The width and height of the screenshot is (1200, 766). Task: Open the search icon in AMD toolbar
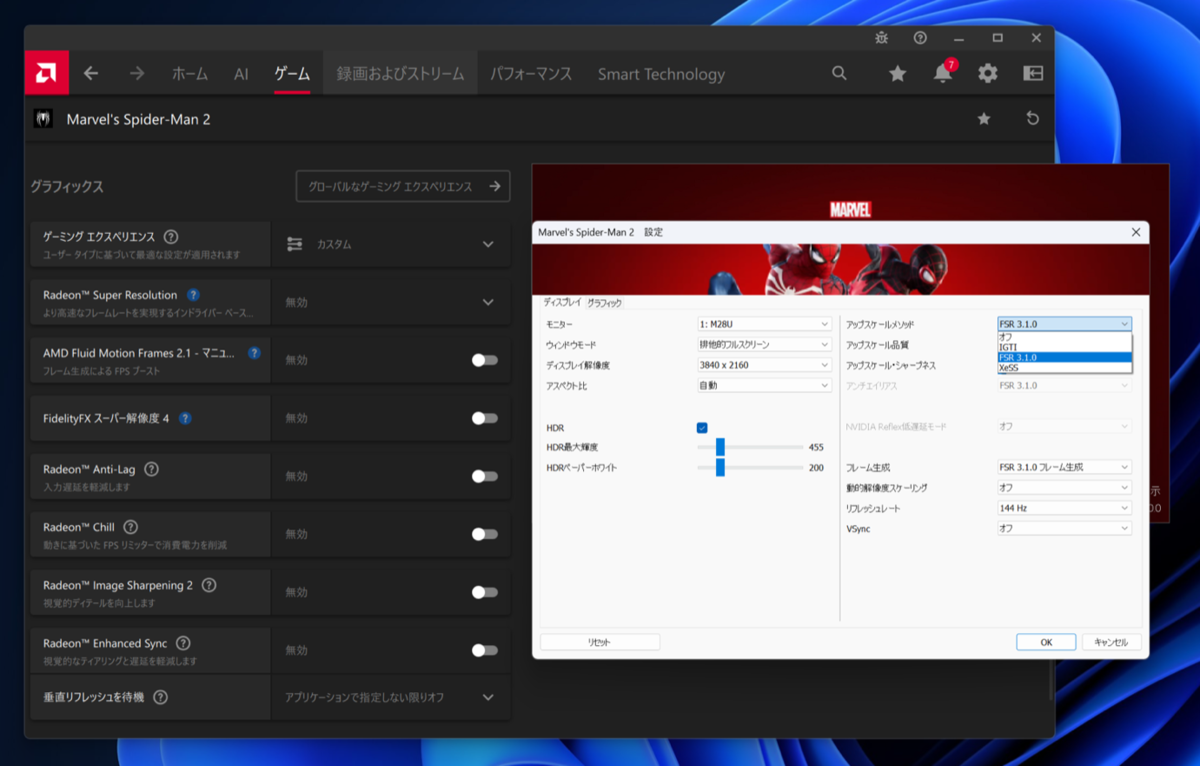tap(839, 73)
